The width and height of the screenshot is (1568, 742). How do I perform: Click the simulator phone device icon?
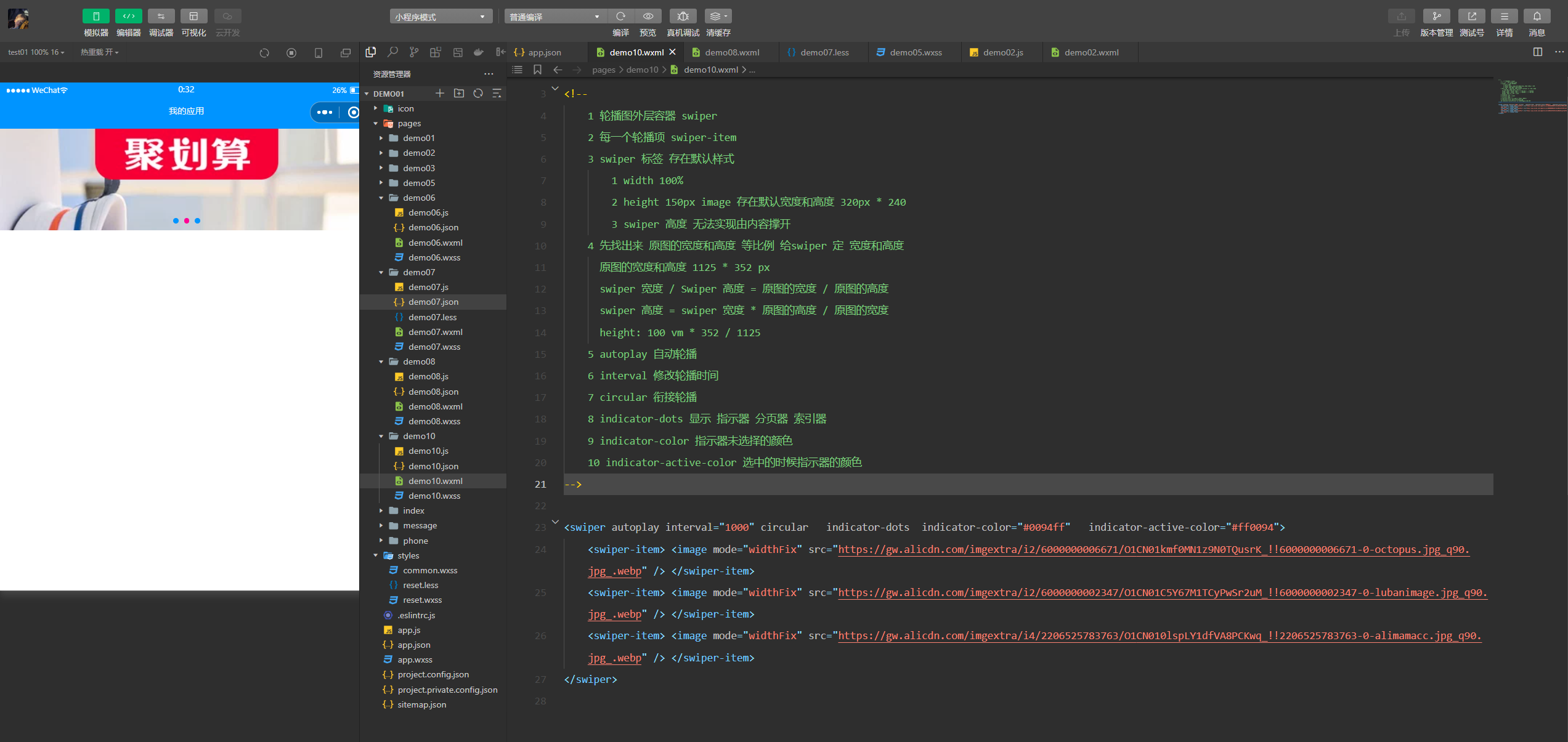click(319, 53)
